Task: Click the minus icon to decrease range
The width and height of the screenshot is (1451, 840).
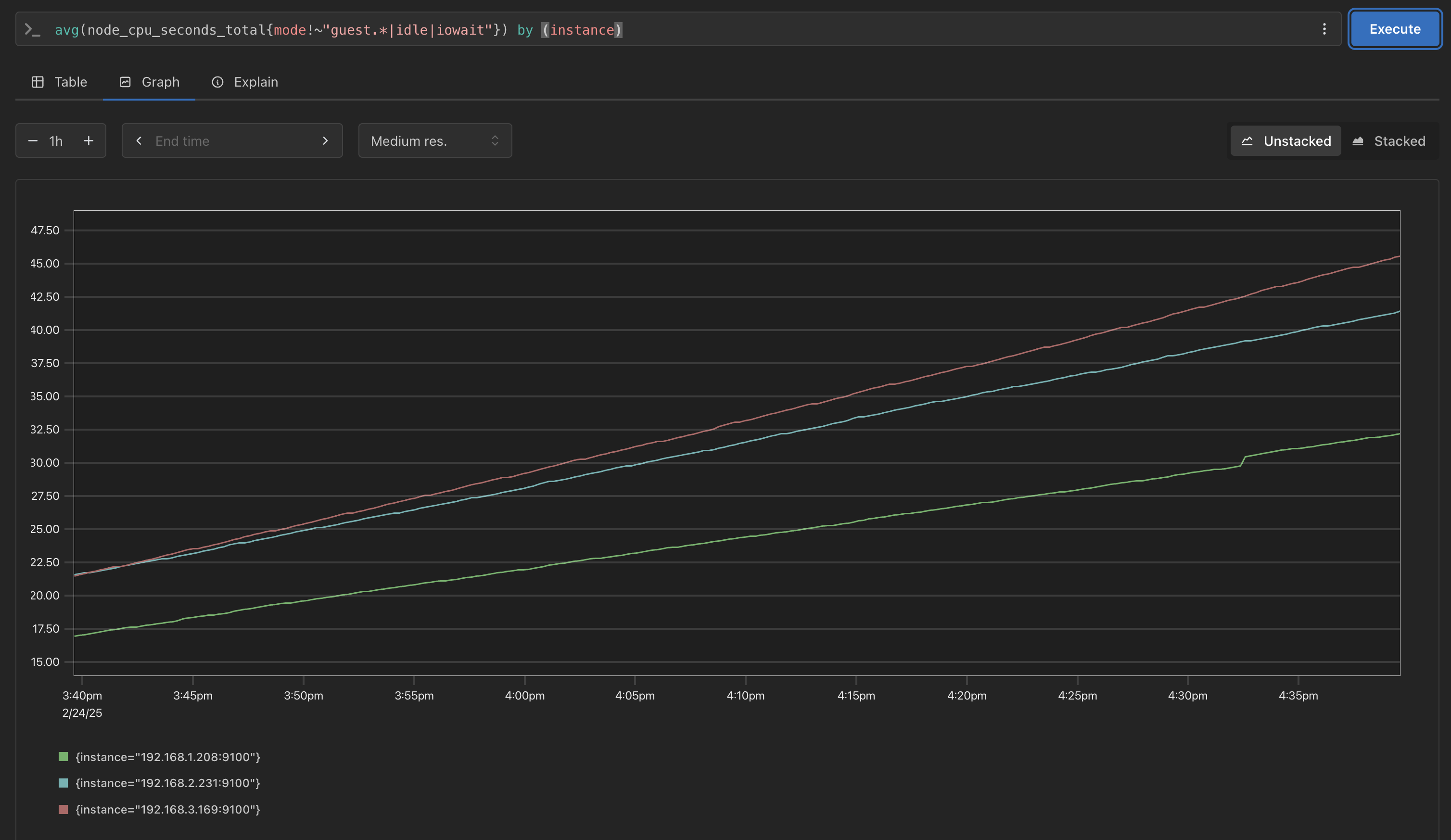Action: [x=33, y=141]
